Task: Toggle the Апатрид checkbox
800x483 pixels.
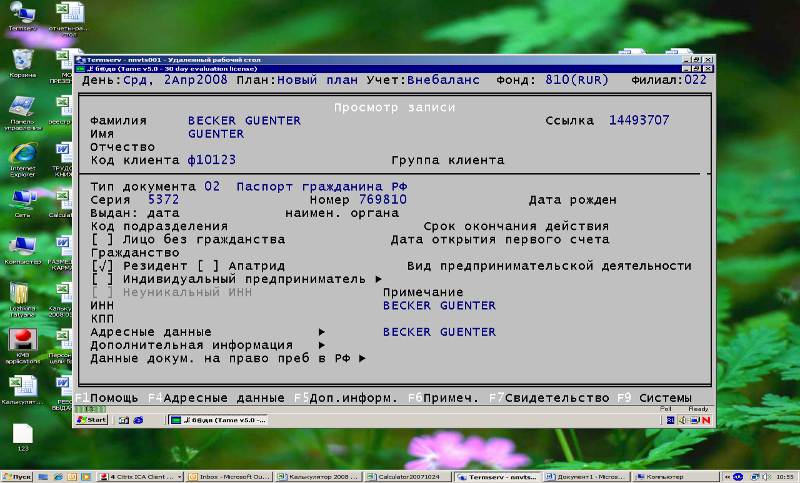Action: (208, 266)
